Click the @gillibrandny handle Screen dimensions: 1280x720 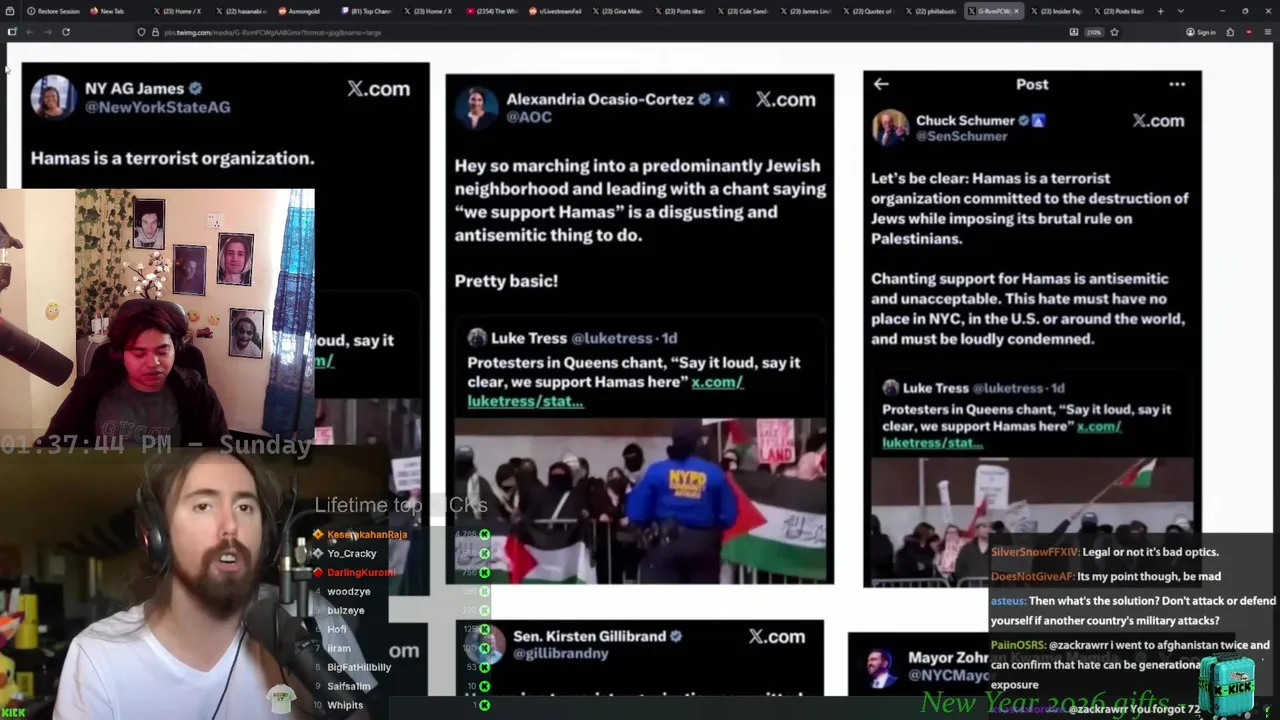pos(560,653)
